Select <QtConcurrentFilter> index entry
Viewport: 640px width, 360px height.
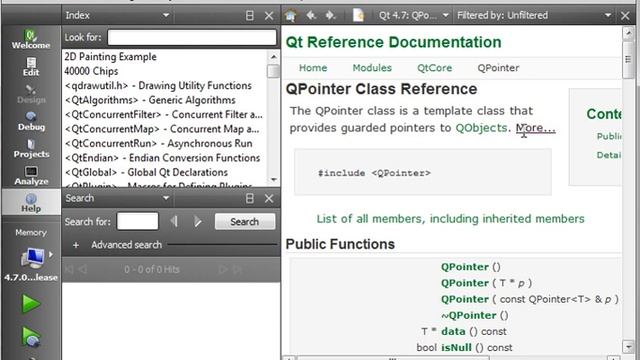(x=164, y=115)
